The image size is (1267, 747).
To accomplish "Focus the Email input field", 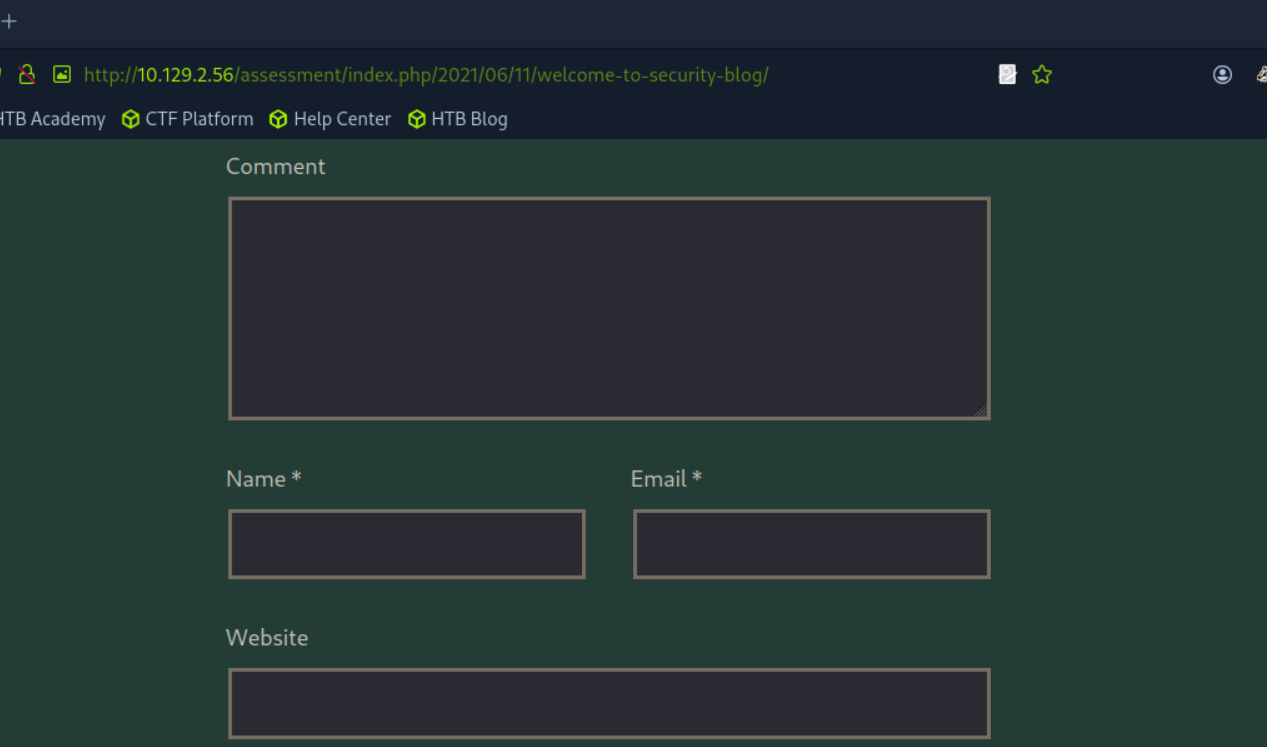I will click(811, 544).
